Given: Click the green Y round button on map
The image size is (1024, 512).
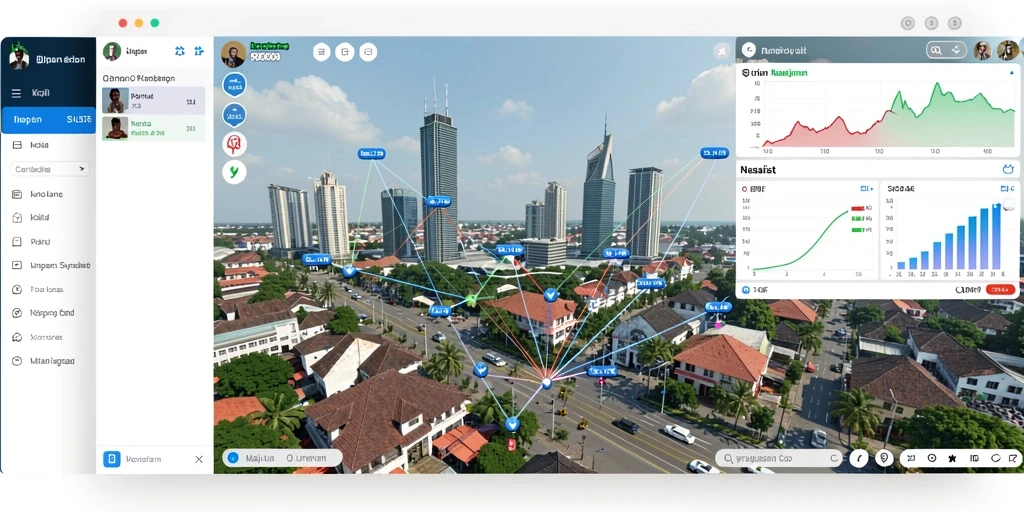Looking at the screenshot, I should pyautogui.click(x=234, y=172).
